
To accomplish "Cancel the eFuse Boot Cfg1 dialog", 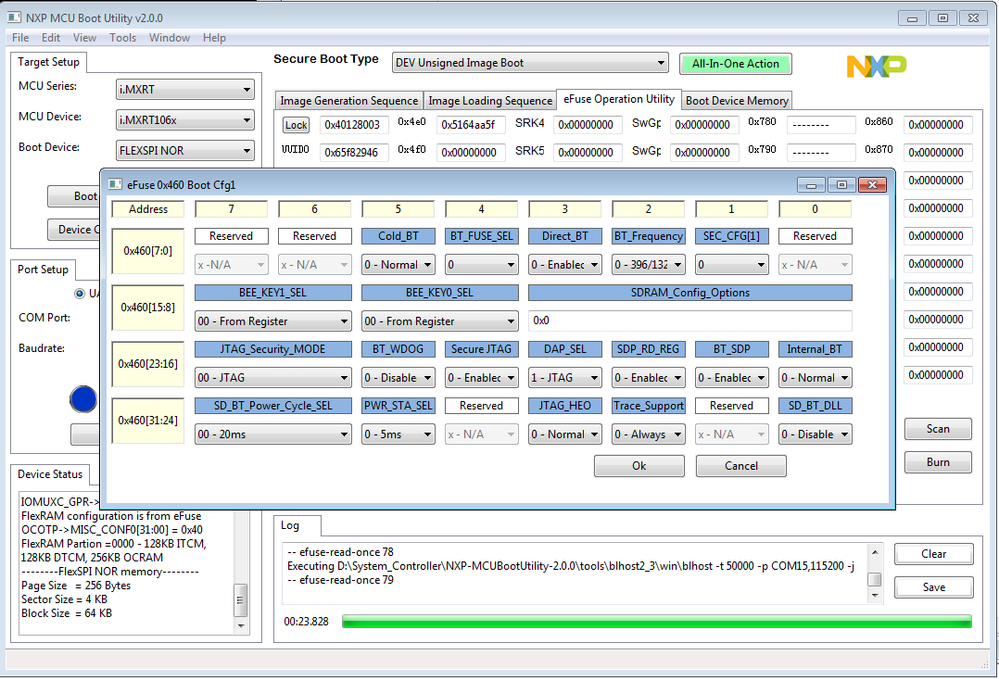I will point(741,466).
